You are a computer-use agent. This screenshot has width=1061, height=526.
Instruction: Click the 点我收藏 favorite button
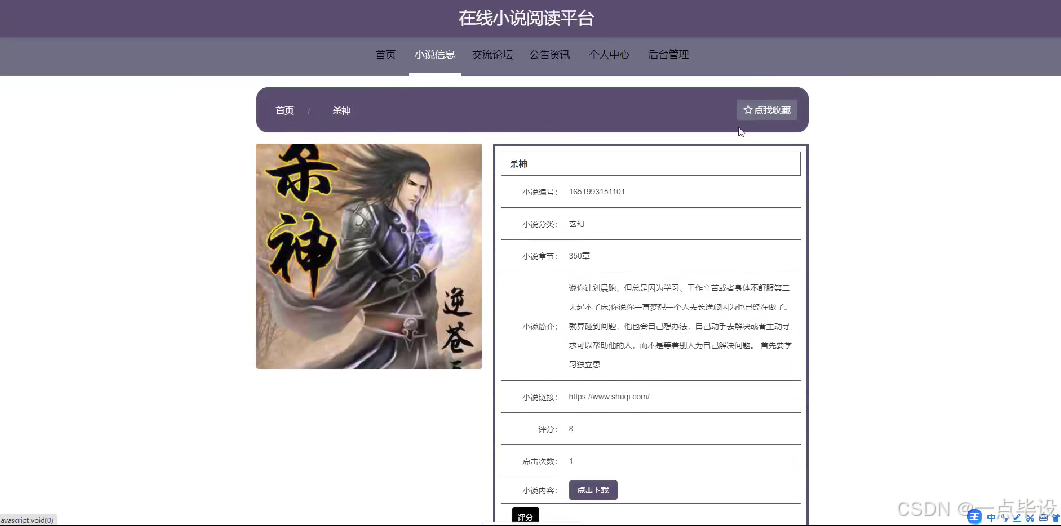coord(767,110)
